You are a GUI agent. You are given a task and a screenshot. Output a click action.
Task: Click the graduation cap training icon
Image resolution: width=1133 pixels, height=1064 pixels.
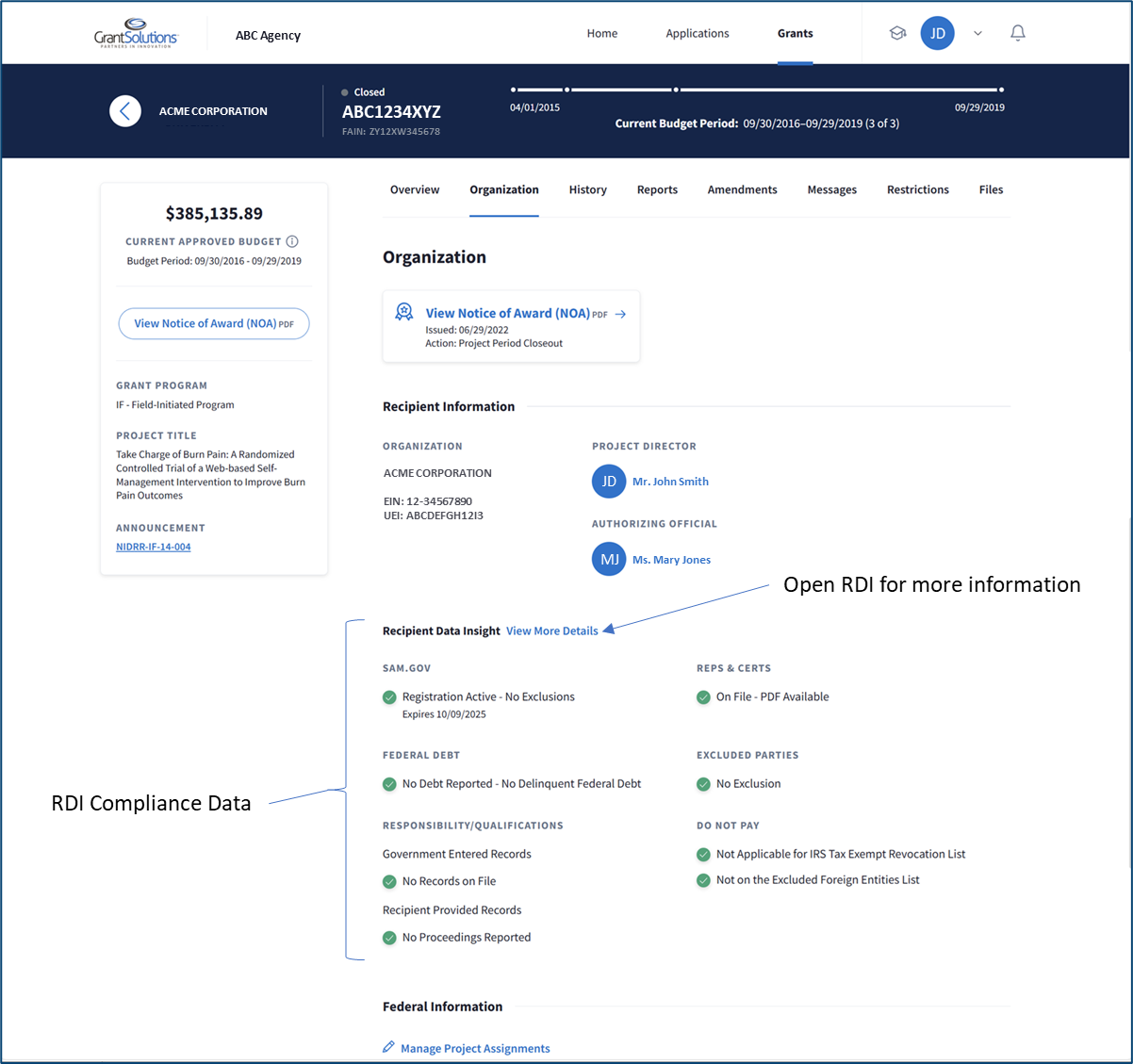[x=897, y=33]
